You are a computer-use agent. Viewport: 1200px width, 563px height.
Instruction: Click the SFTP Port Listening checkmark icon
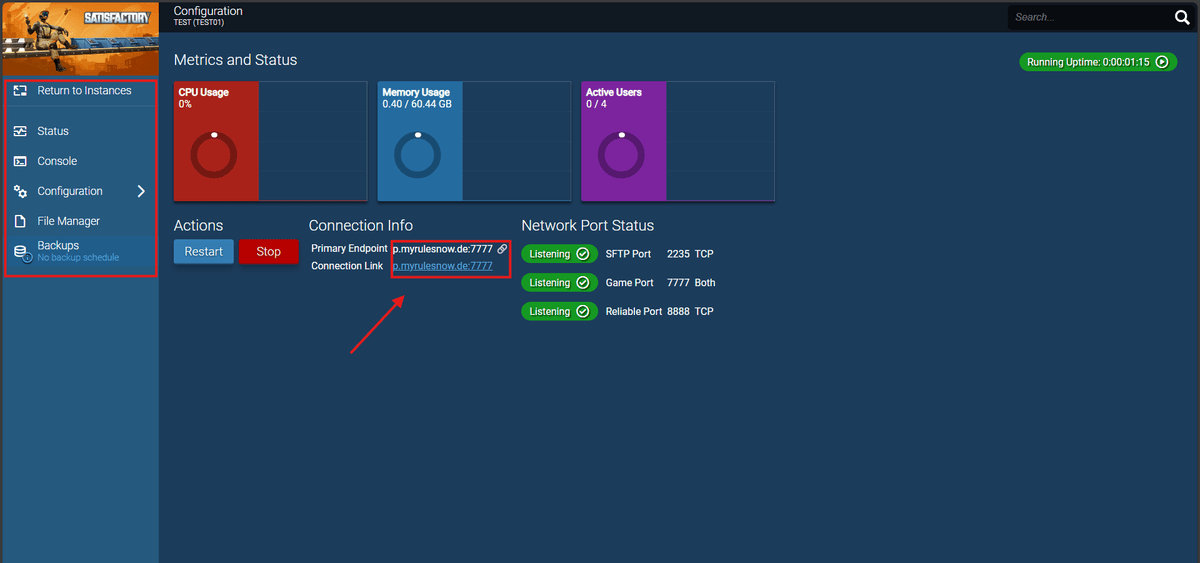583,254
